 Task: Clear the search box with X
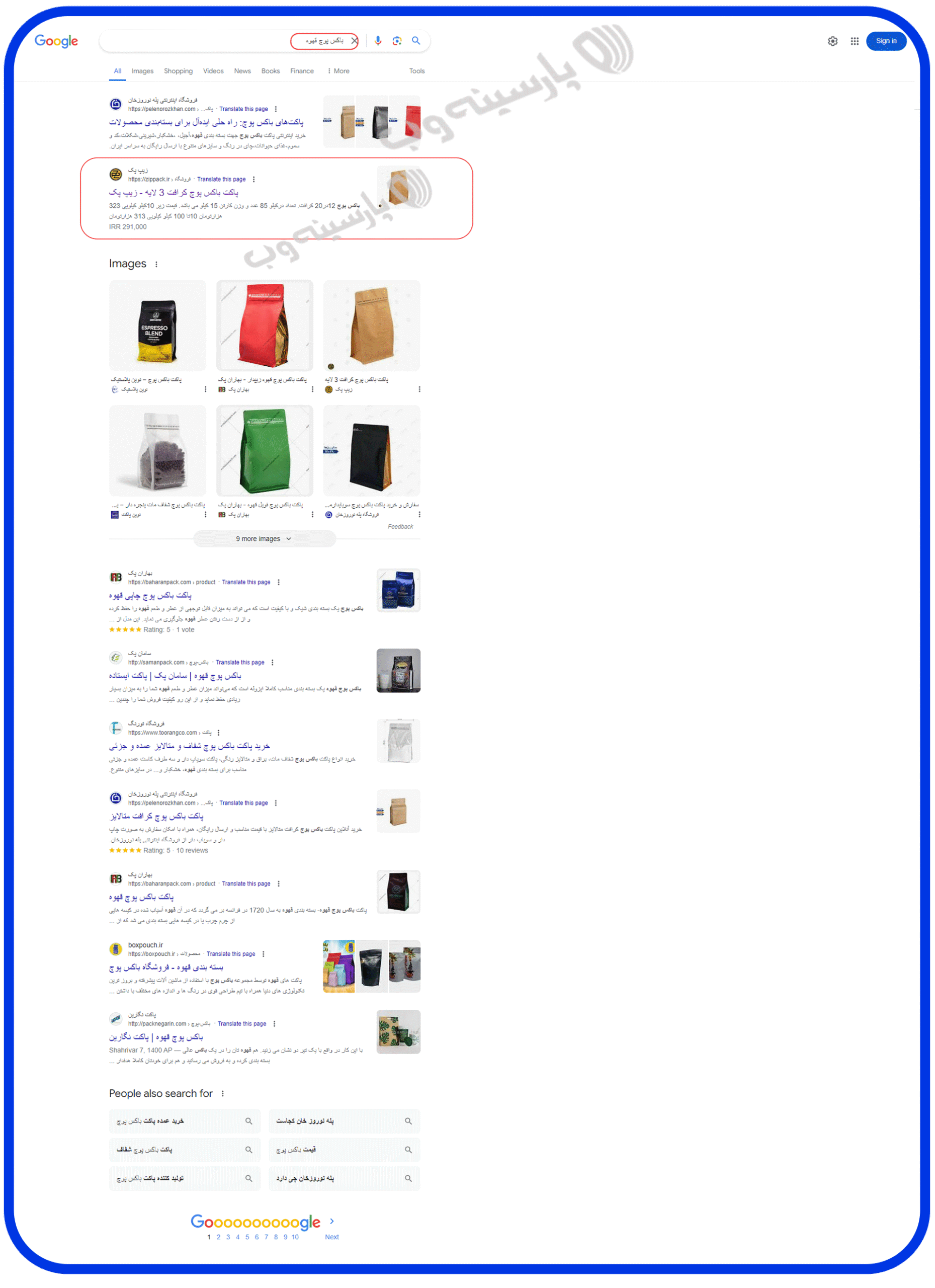355,41
